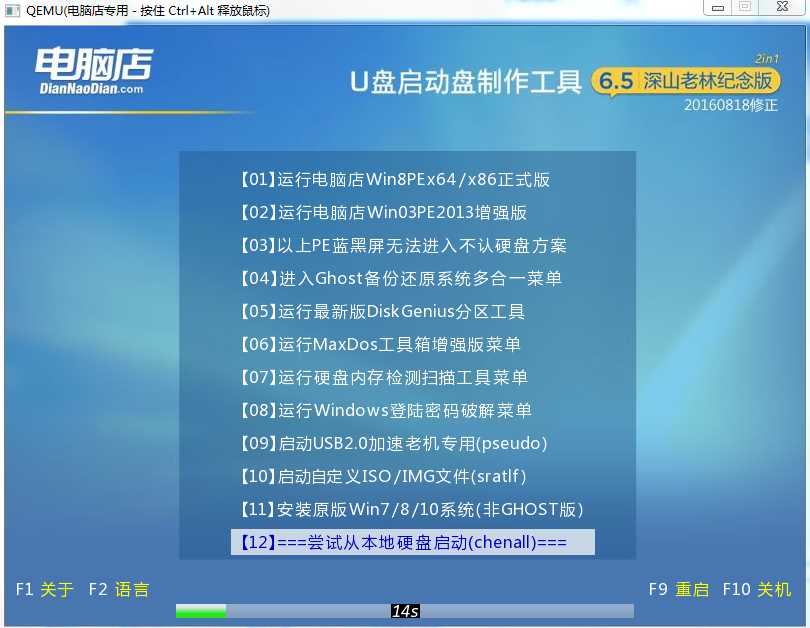Pick 安装原版Win7/8/10系统 option
Screen dimensions: 810x628
(x=405, y=509)
